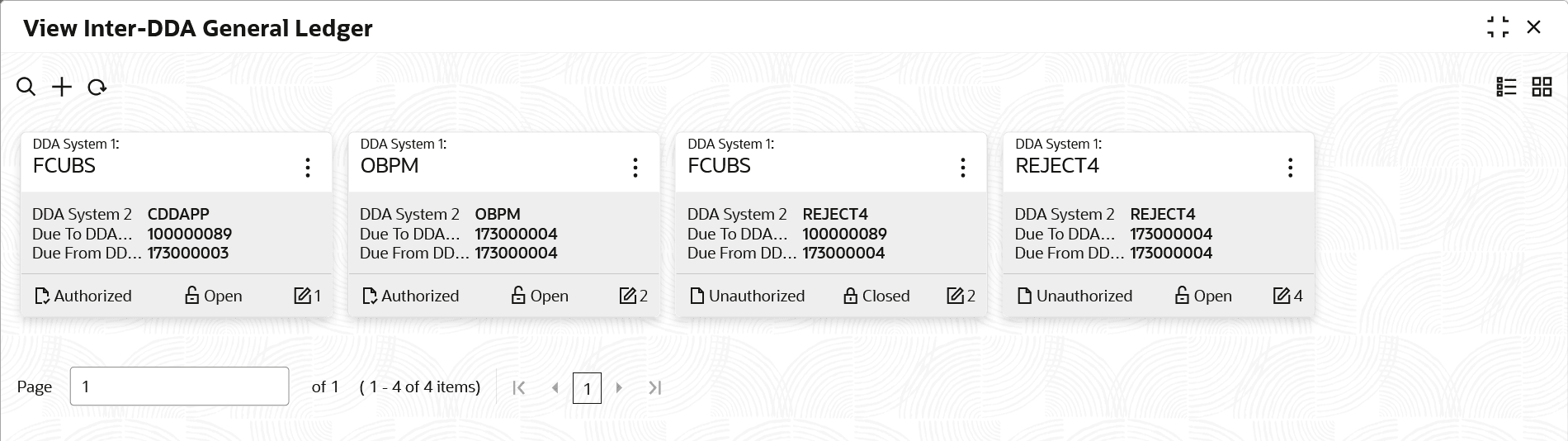Switch to tile grid view layout
Screen dimensions: 1568x441
(1542, 87)
